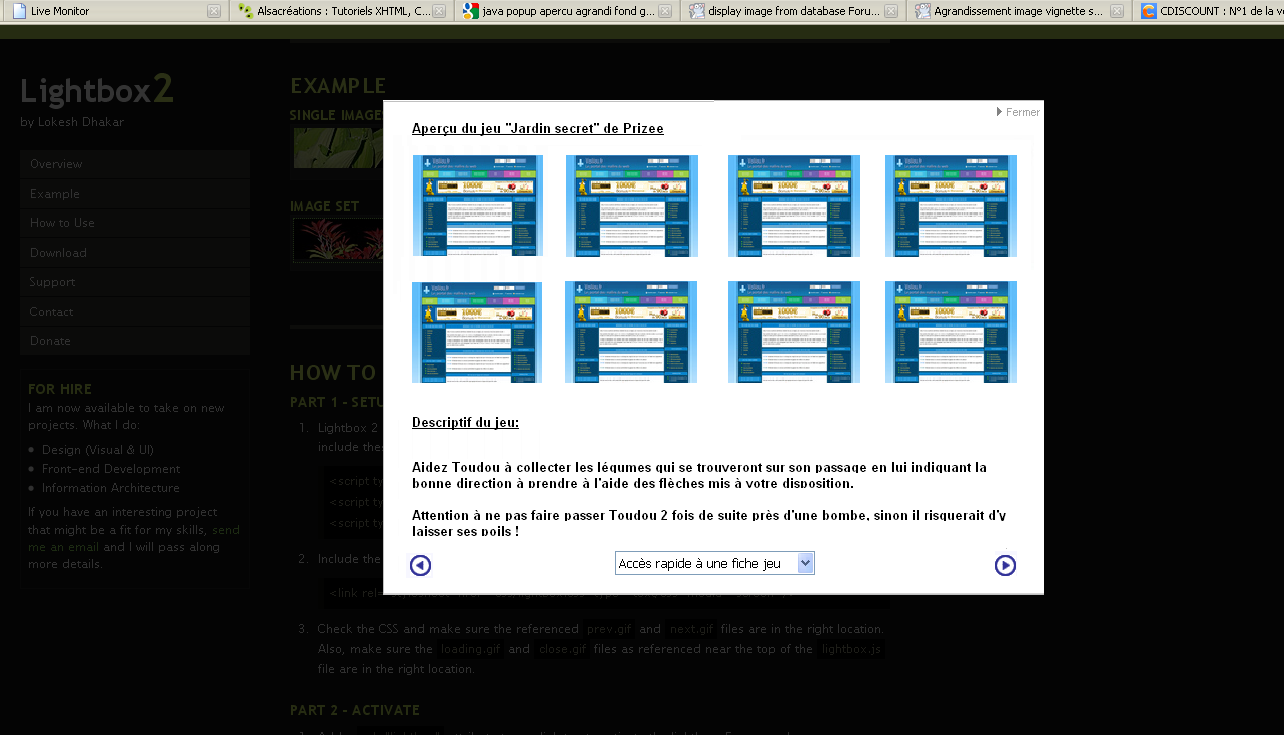Click the Lightbox 2 logo heading

97,90
